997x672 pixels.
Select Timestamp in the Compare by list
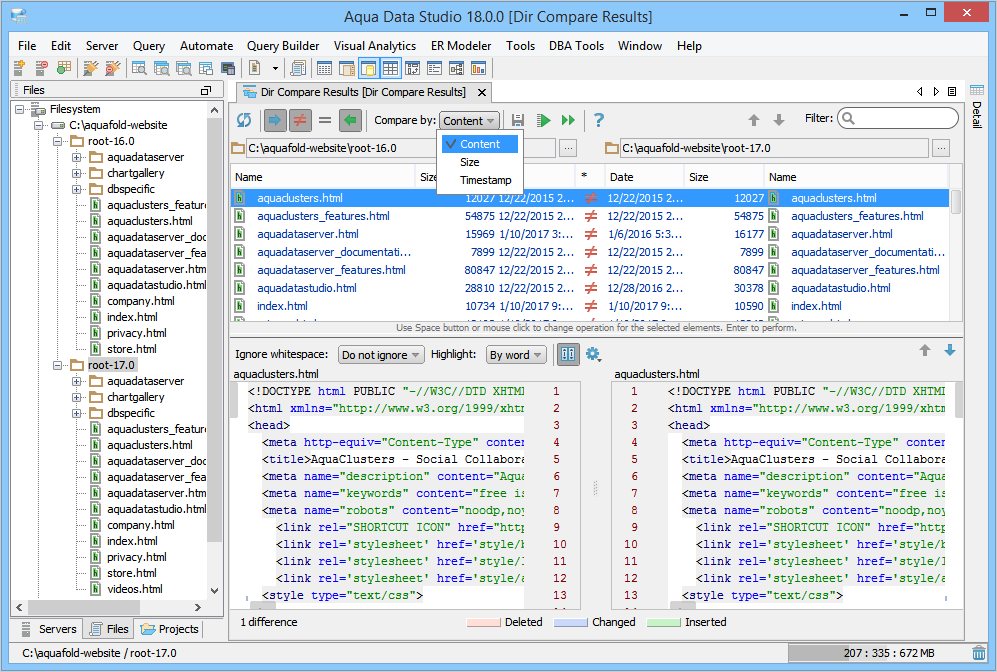click(480, 180)
